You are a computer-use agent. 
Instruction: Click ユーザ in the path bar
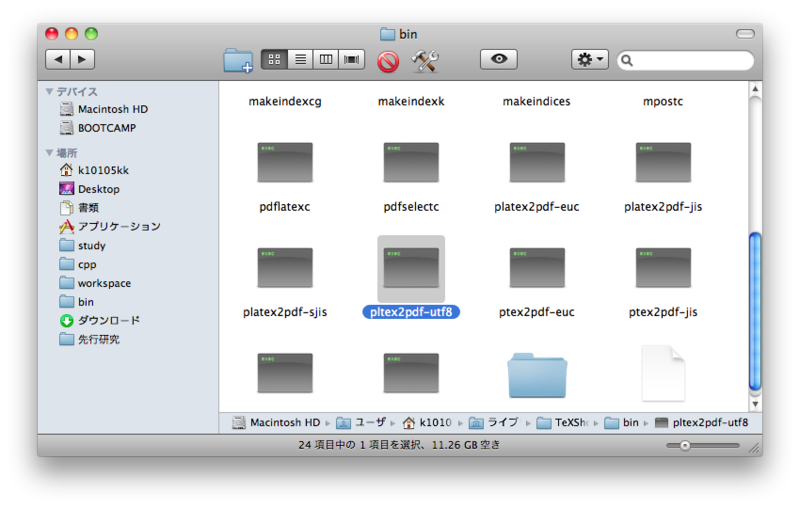click(x=361, y=422)
